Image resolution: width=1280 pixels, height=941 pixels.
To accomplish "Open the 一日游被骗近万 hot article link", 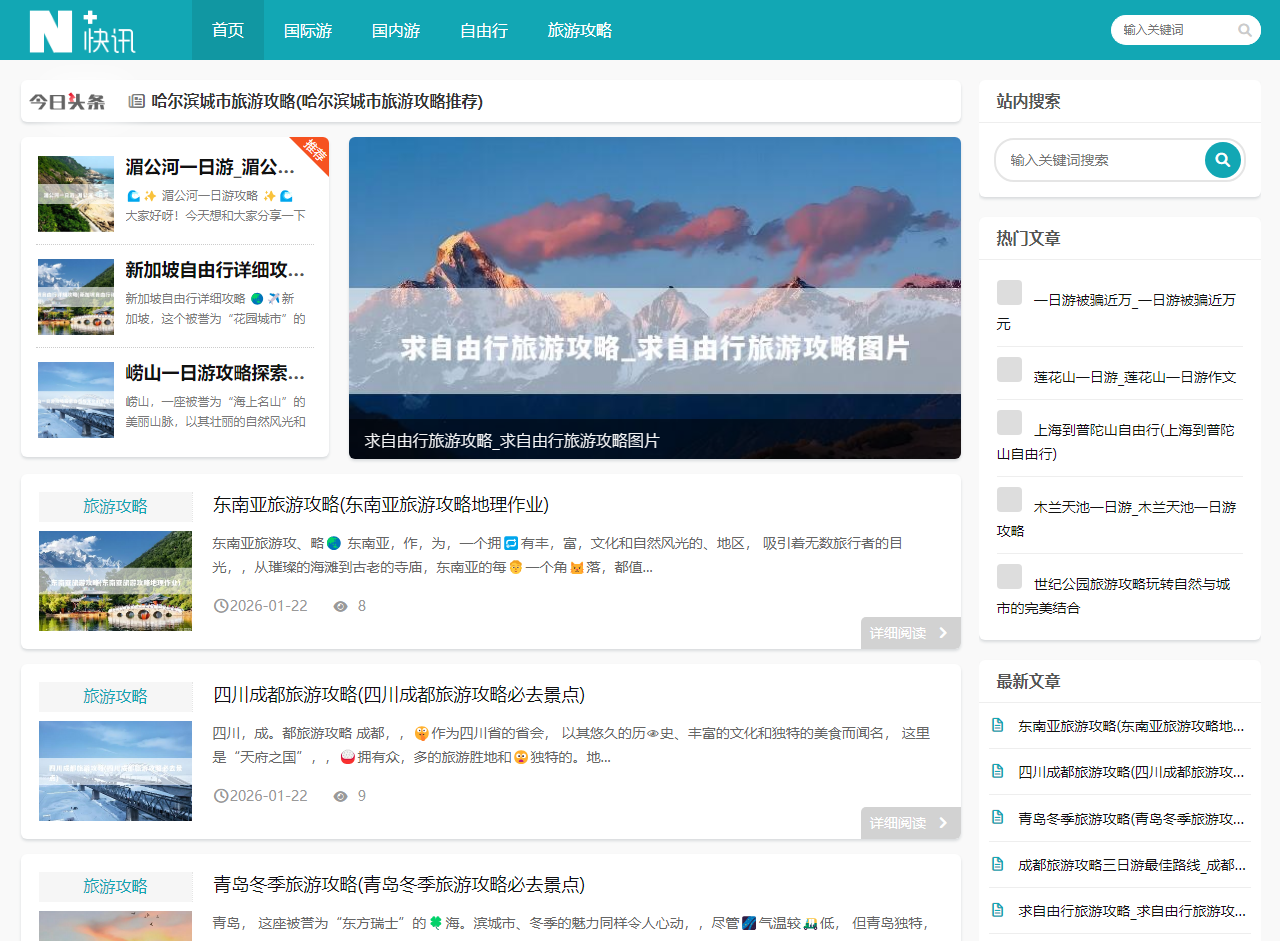I will click(x=1134, y=299).
